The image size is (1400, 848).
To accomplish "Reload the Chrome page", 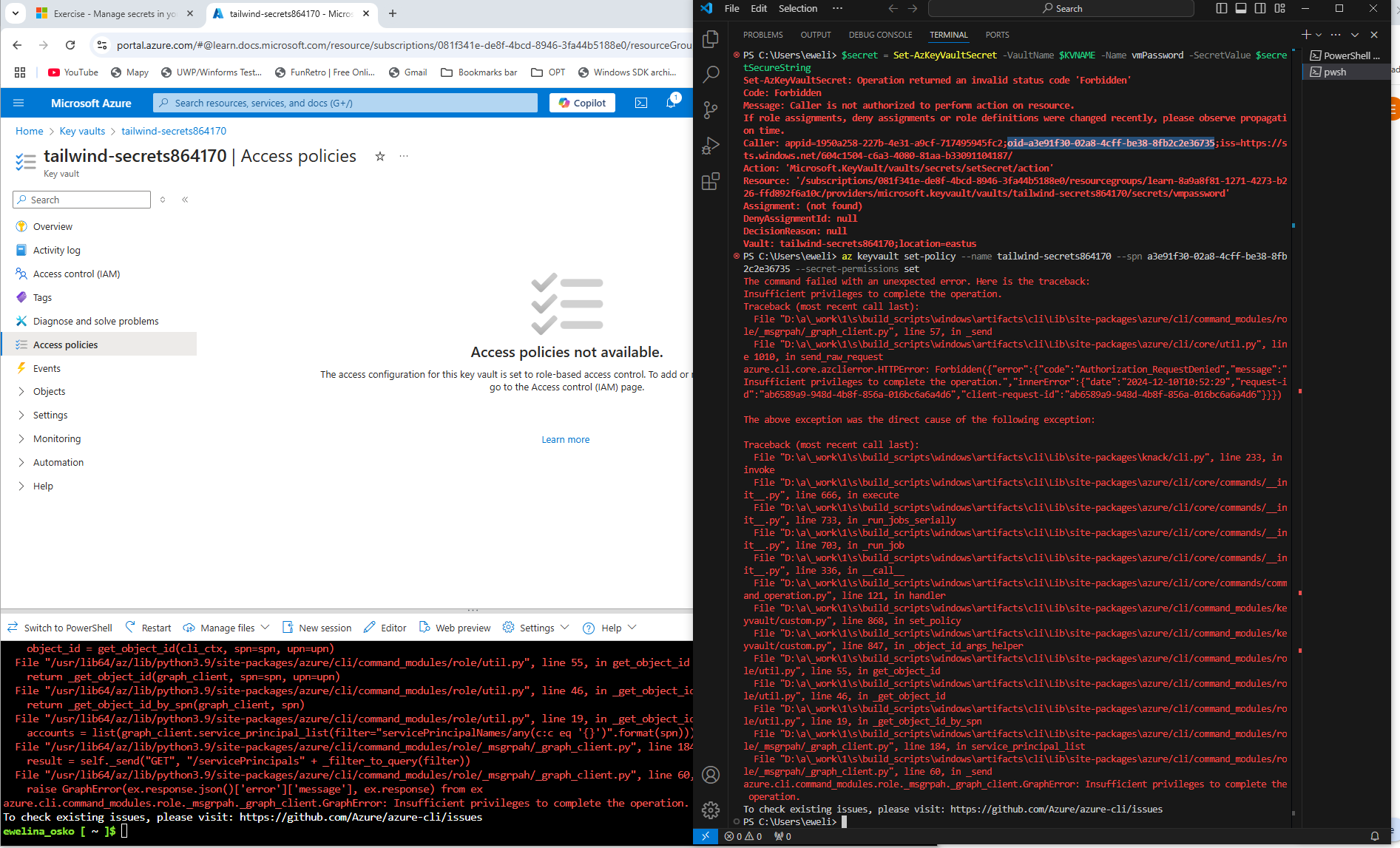I will click(x=70, y=45).
